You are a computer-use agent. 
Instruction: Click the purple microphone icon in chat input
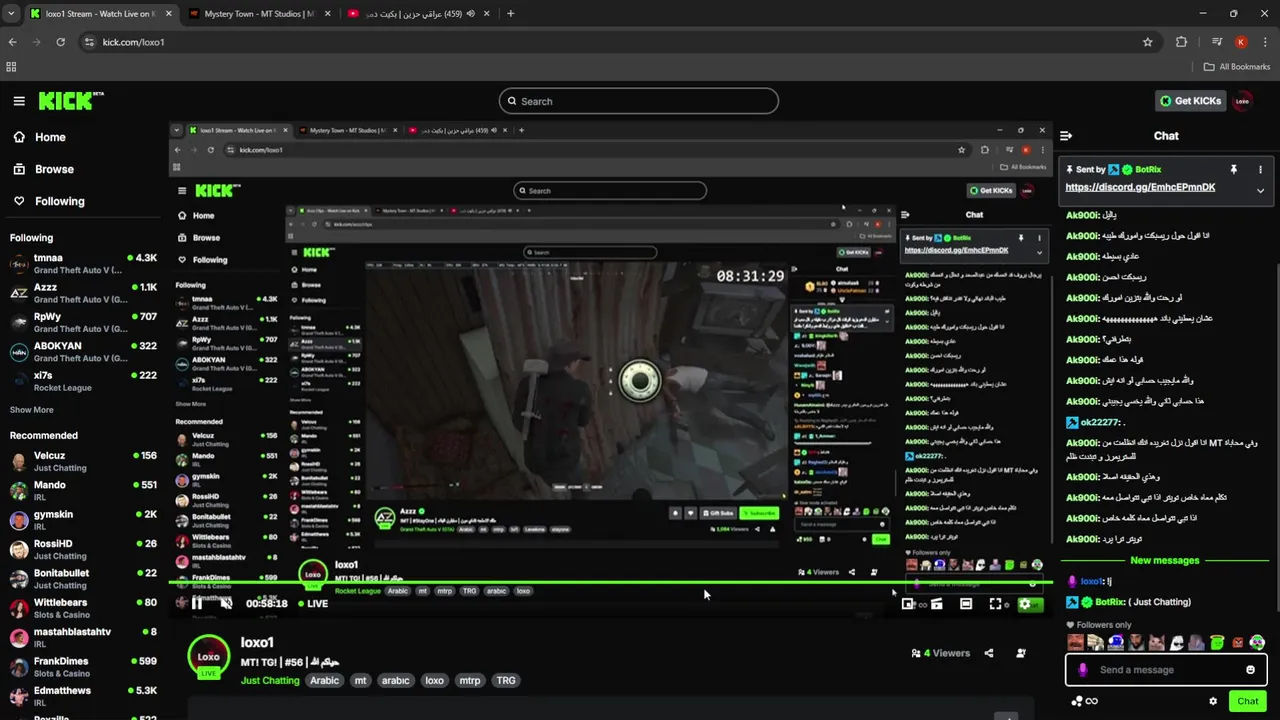coord(1083,670)
